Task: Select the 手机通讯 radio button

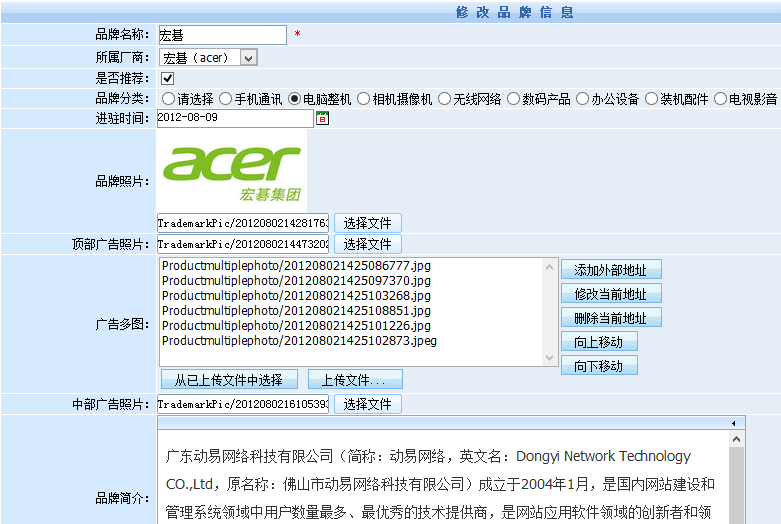Action: (x=227, y=99)
